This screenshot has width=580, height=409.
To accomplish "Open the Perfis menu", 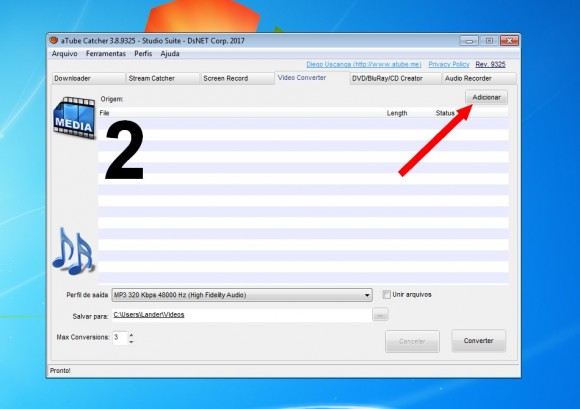I will pyautogui.click(x=143, y=54).
